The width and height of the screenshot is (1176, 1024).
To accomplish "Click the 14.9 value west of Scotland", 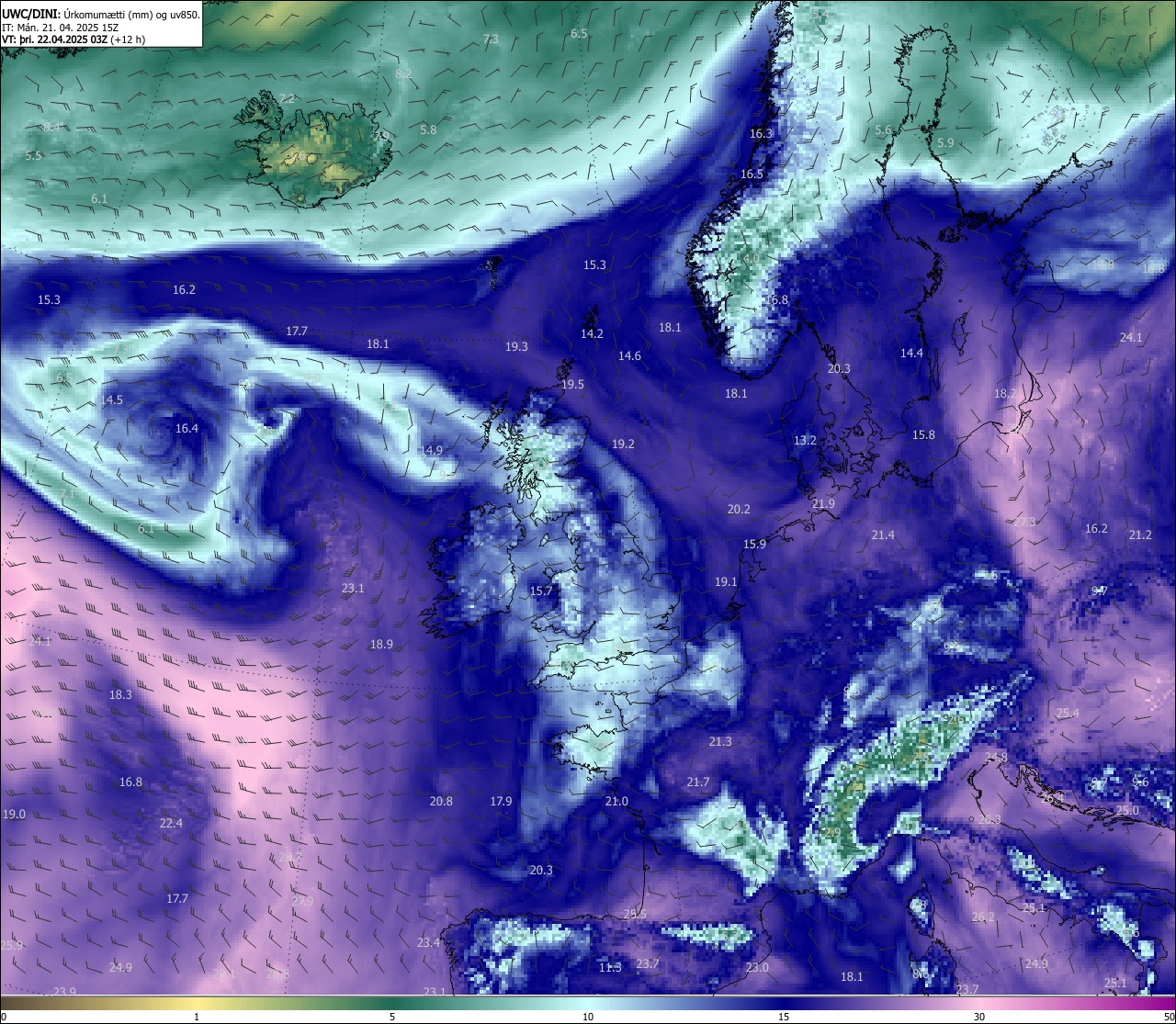I will [431, 450].
